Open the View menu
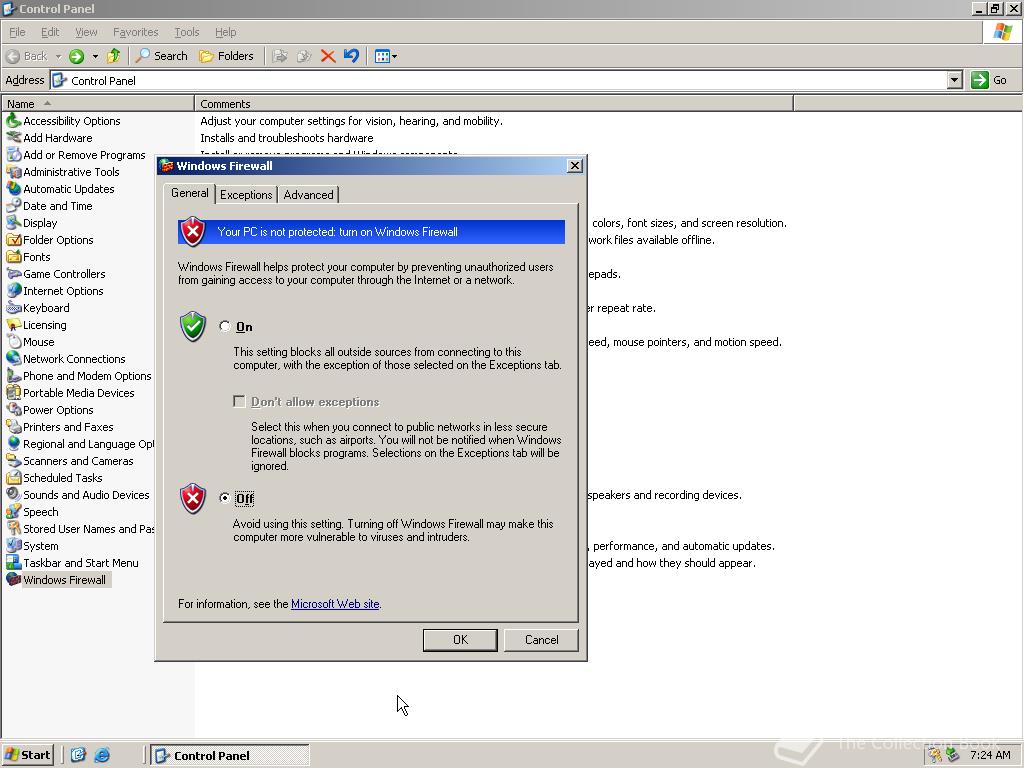The width and height of the screenshot is (1024, 768). click(86, 32)
